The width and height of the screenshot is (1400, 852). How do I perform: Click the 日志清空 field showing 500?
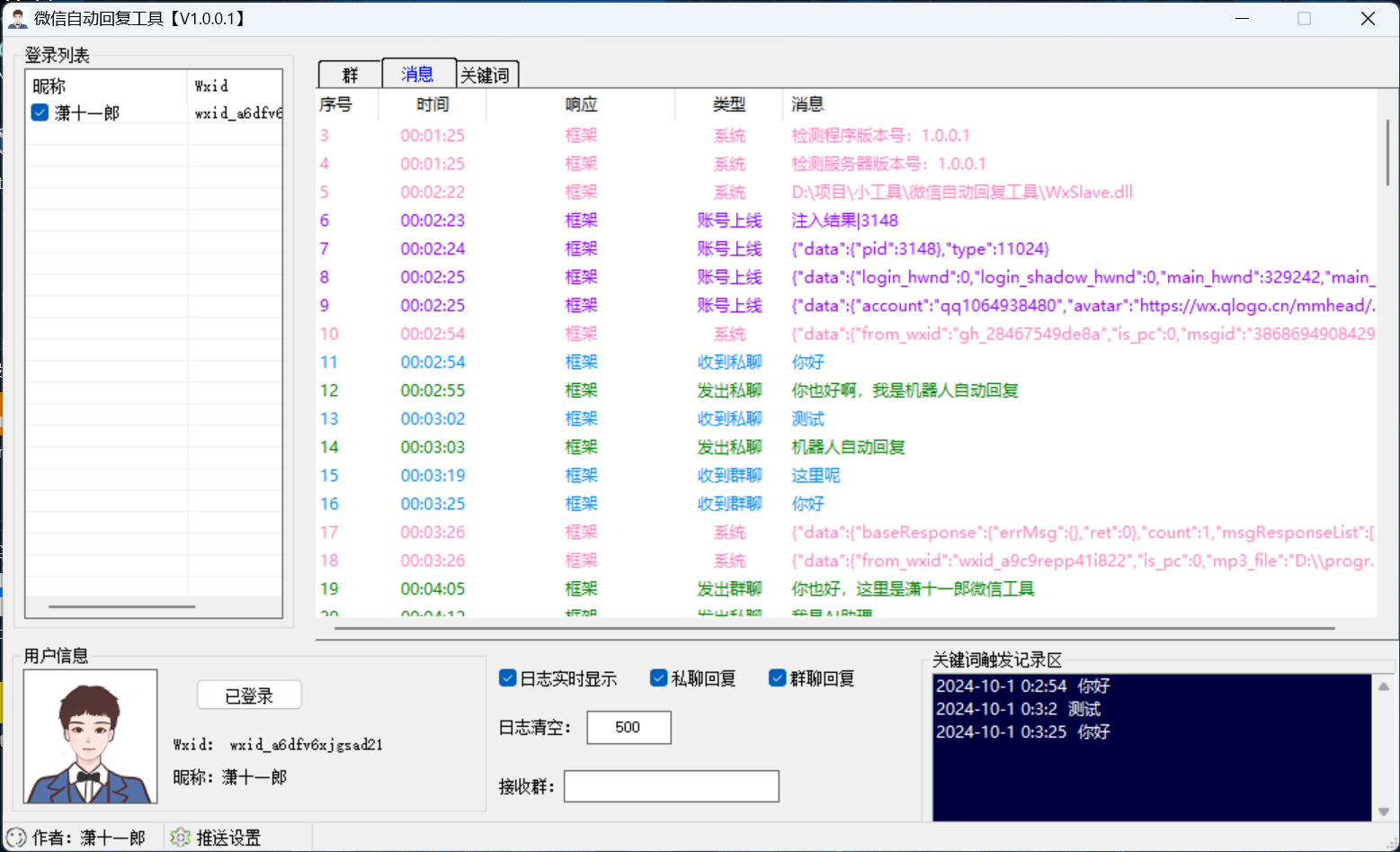coord(629,727)
